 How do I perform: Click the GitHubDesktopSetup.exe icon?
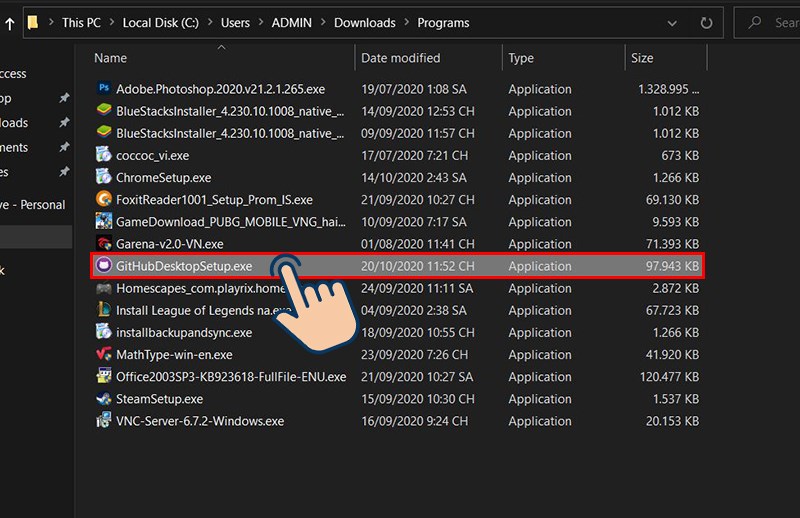point(104,265)
